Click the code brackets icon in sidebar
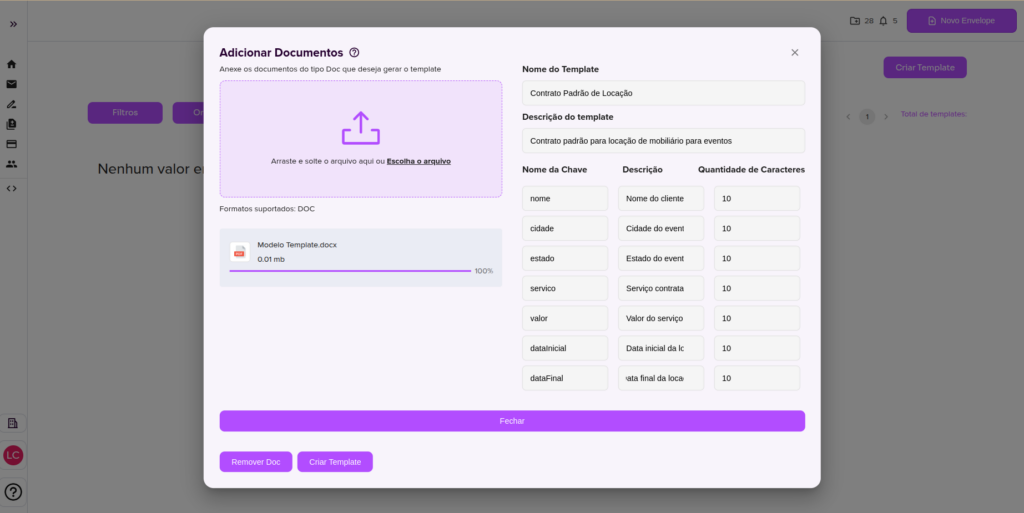 [12, 188]
